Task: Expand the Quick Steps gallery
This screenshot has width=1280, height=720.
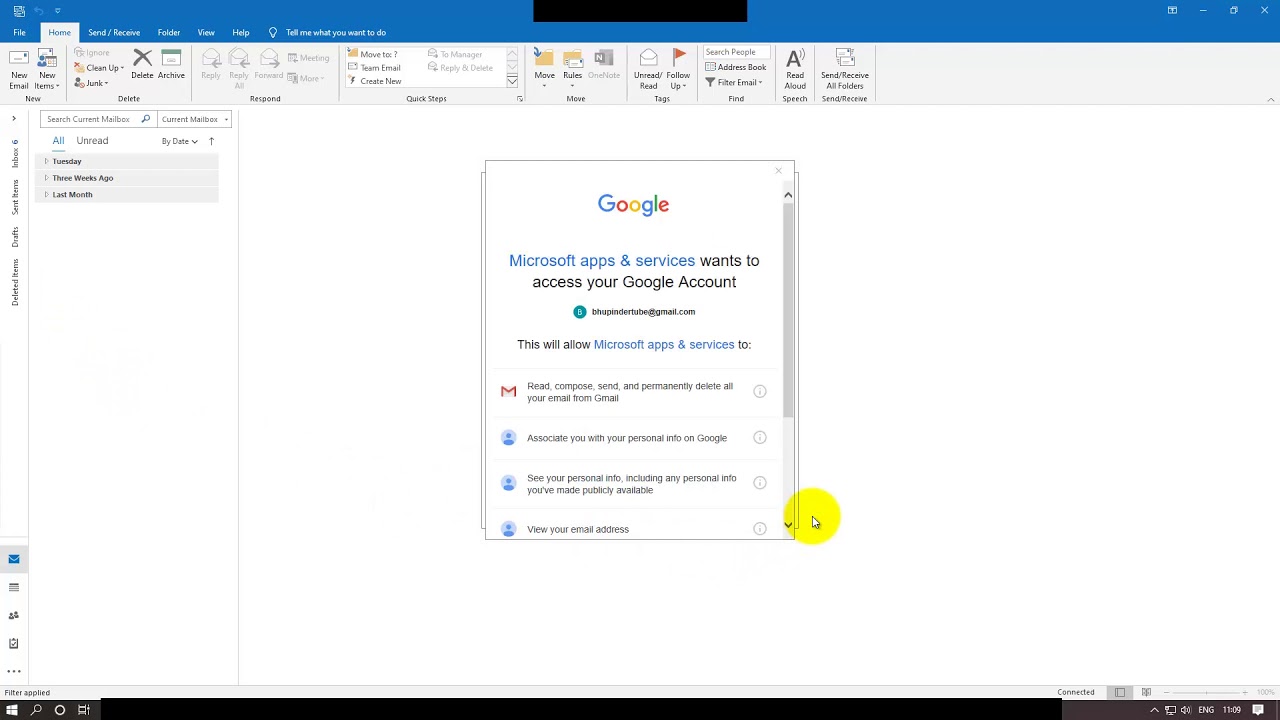Action: coord(512,81)
